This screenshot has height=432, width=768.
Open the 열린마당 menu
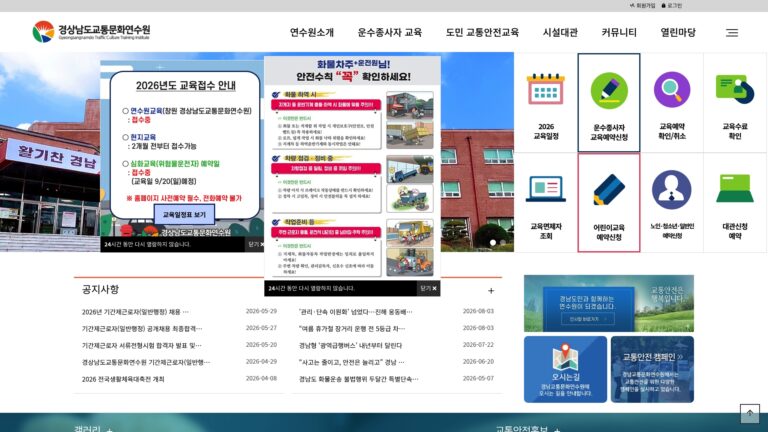coord(678,33)
